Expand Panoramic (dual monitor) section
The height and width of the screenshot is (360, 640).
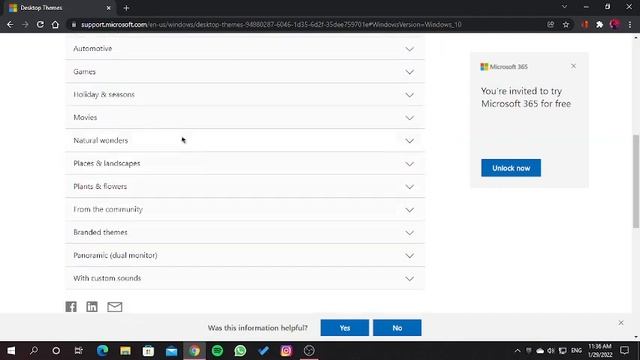[245, 255]
